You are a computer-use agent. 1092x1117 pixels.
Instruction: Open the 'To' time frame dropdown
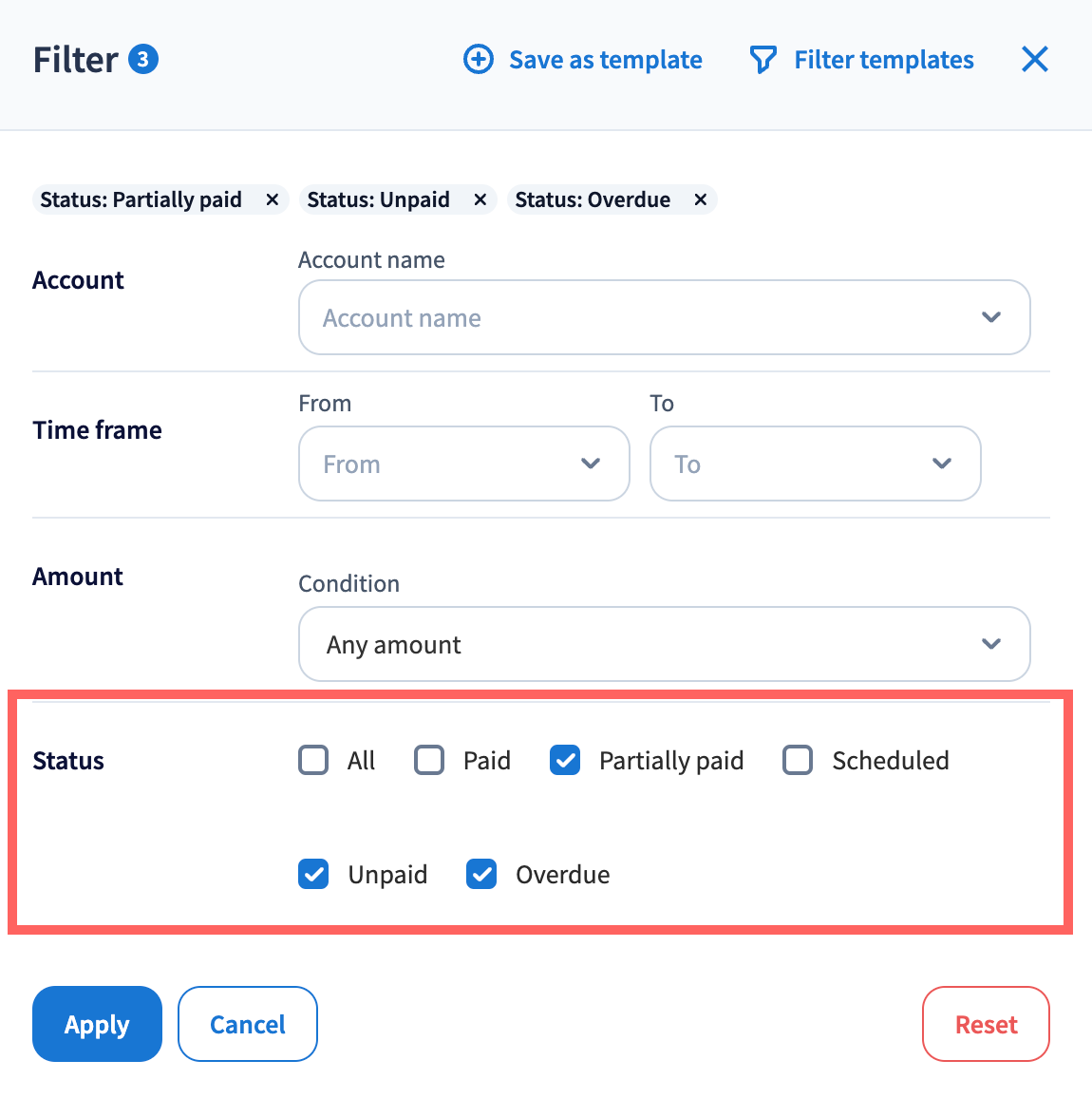tap(815, 464)
